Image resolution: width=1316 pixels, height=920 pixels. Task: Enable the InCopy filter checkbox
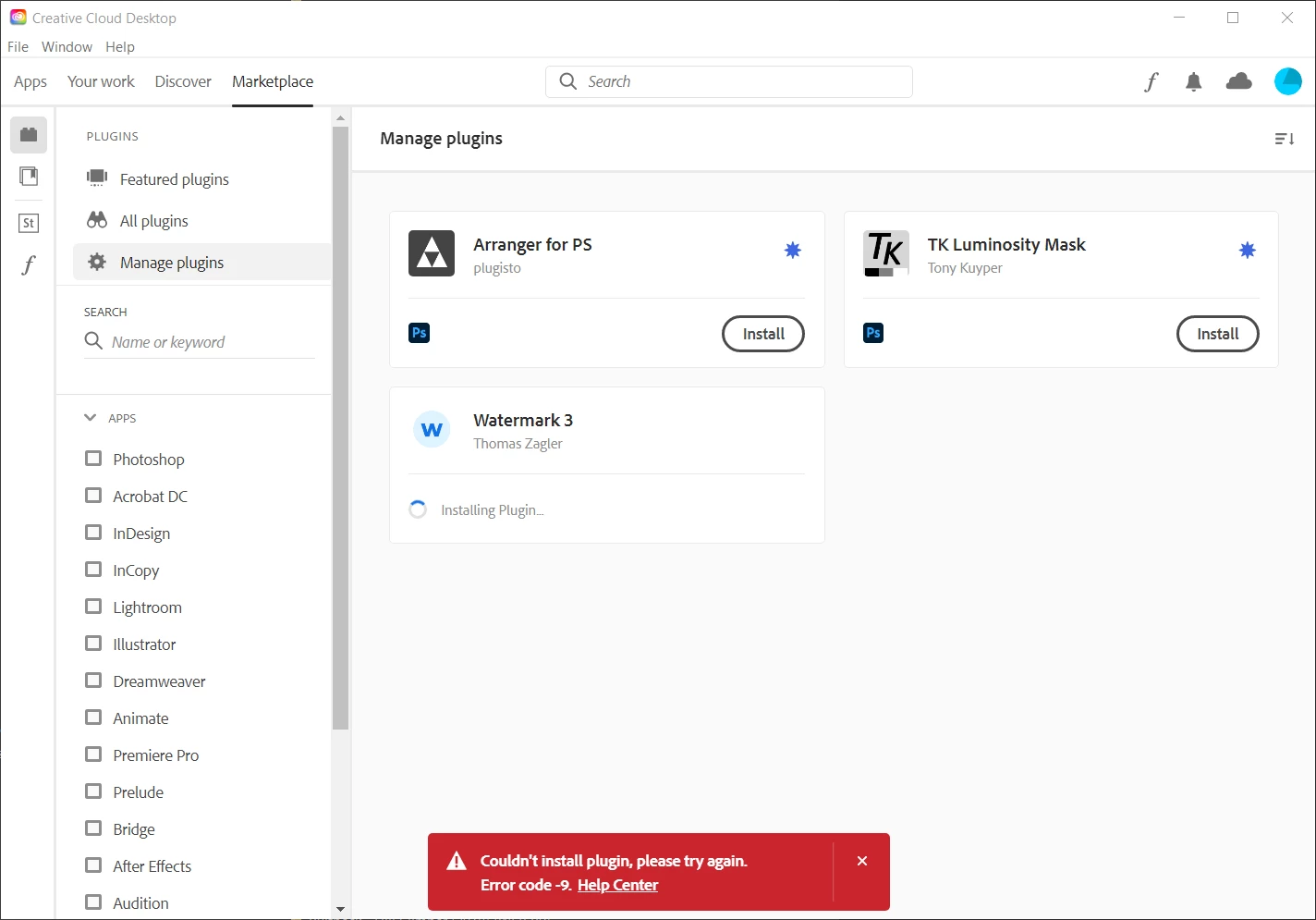pos(93,570)
